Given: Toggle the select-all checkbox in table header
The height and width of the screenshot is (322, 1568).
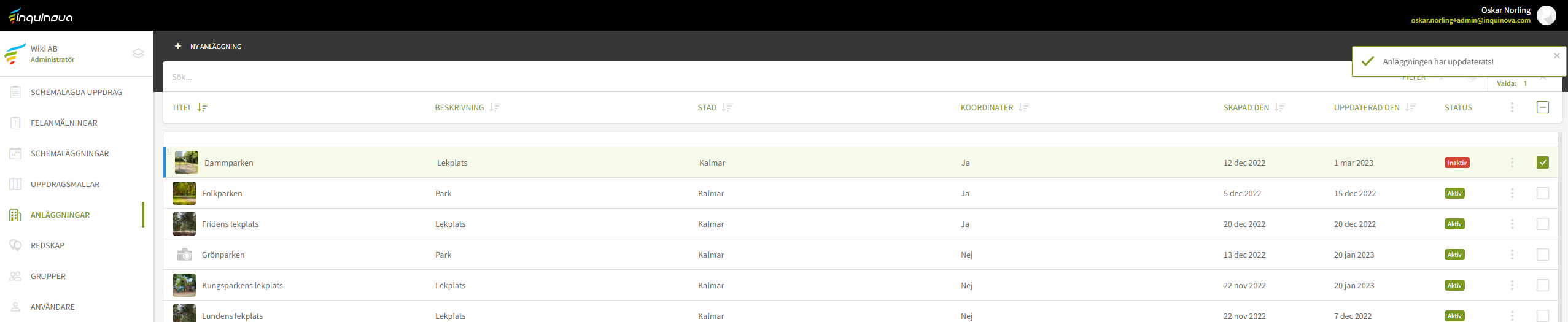Looking at the screenshot, I should coord(1542,107).
